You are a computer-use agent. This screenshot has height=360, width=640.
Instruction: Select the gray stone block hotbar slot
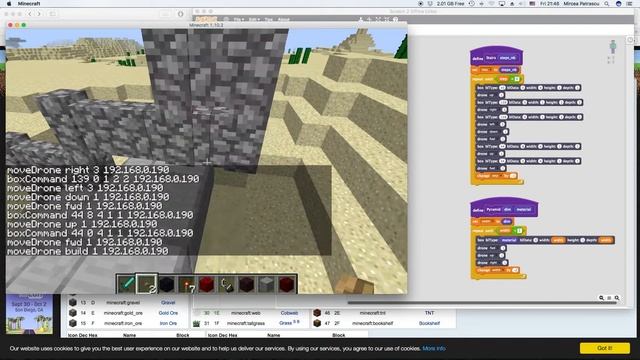(267, 284)
